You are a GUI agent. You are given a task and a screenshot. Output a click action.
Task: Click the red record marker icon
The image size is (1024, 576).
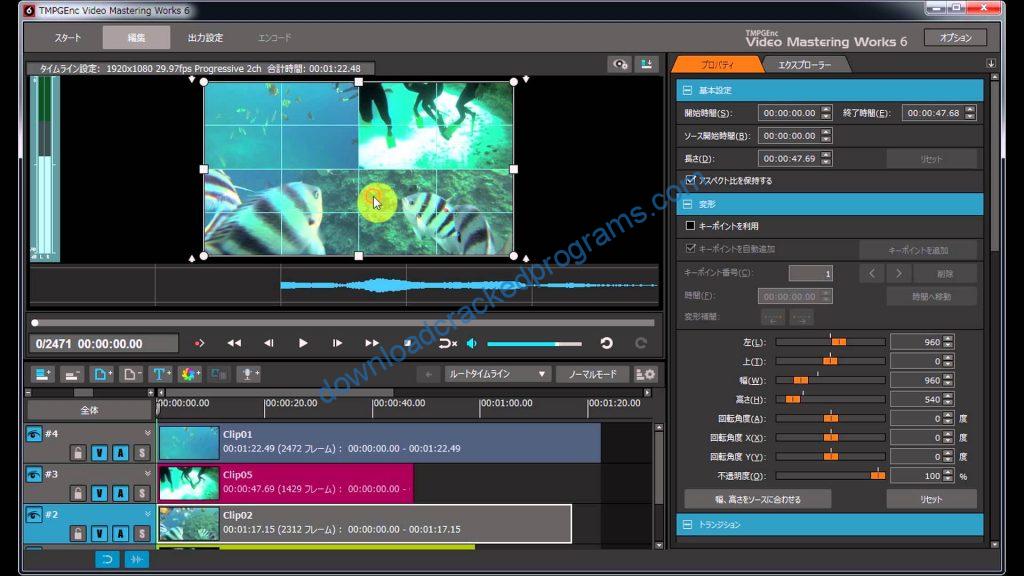point(199,343)
